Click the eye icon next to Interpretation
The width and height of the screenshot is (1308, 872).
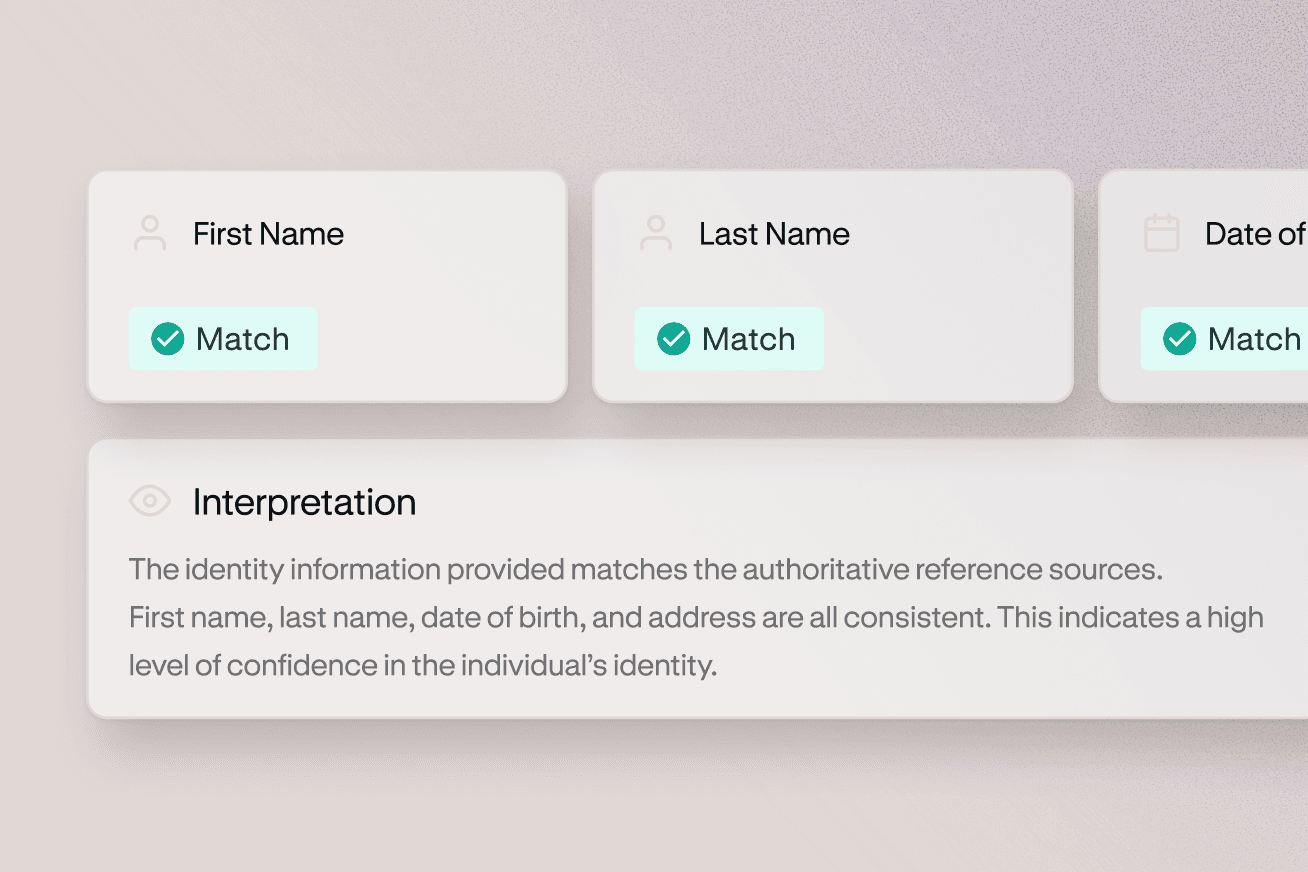(x=150, y=500)
